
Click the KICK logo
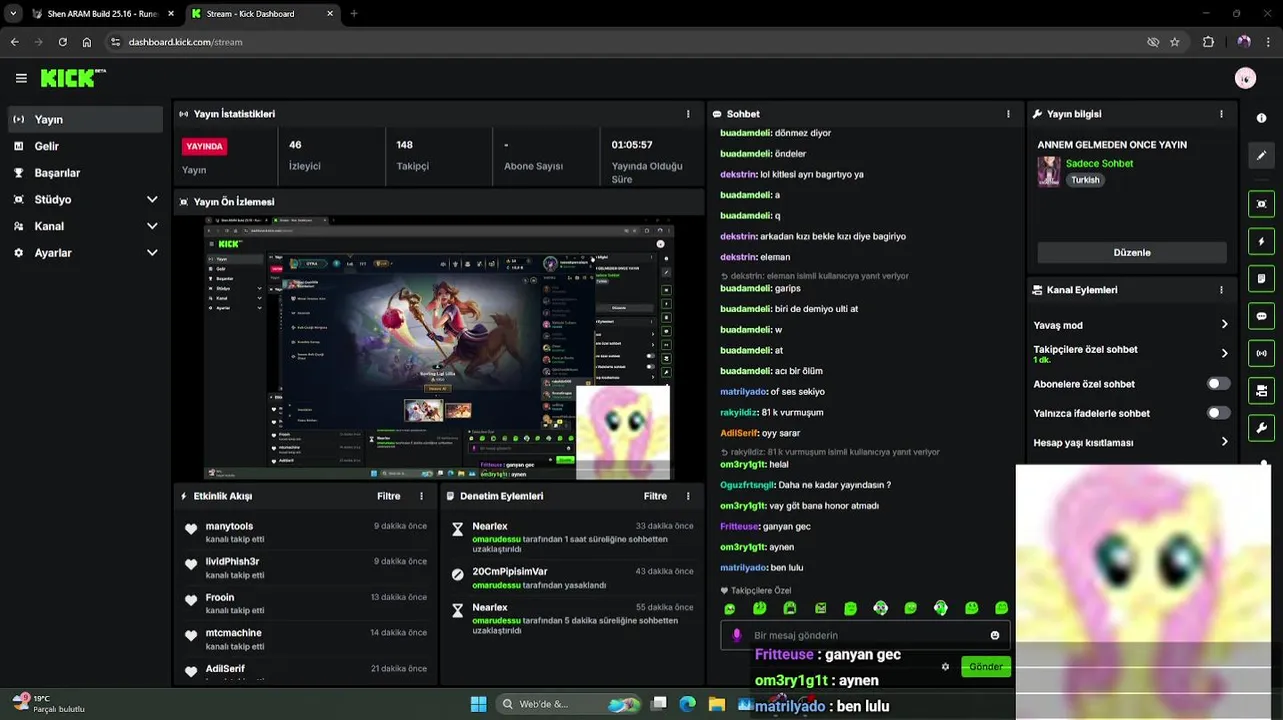click(x=73, y=78)
